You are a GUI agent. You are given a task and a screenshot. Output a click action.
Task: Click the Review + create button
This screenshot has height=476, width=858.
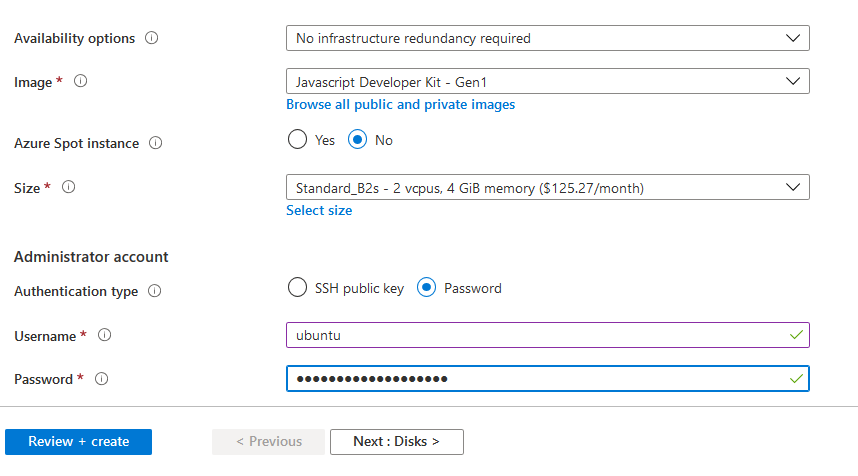pyautogui.click(x=78, y=442)
